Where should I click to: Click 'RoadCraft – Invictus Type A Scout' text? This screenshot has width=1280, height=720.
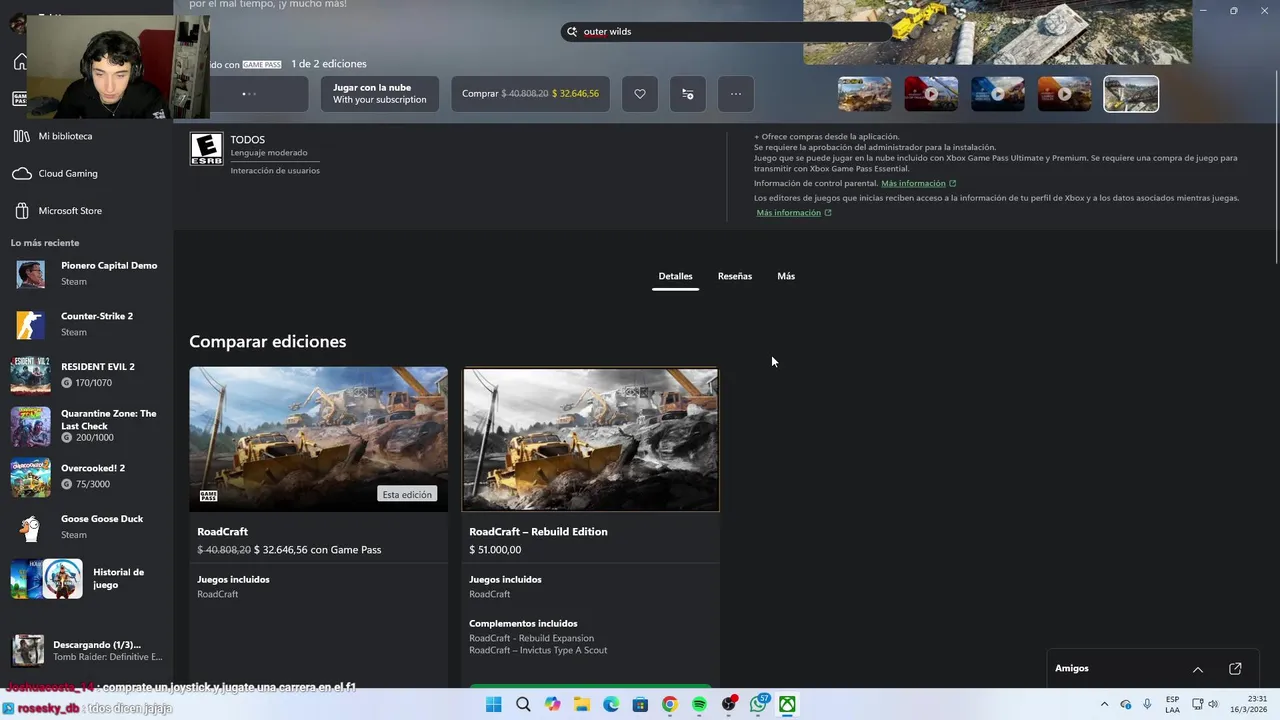(538, 650)
